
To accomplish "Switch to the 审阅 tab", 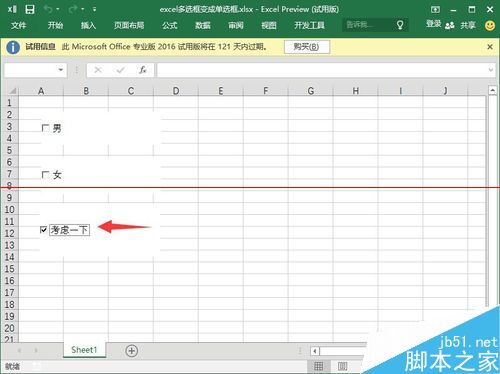I will 236,25.
